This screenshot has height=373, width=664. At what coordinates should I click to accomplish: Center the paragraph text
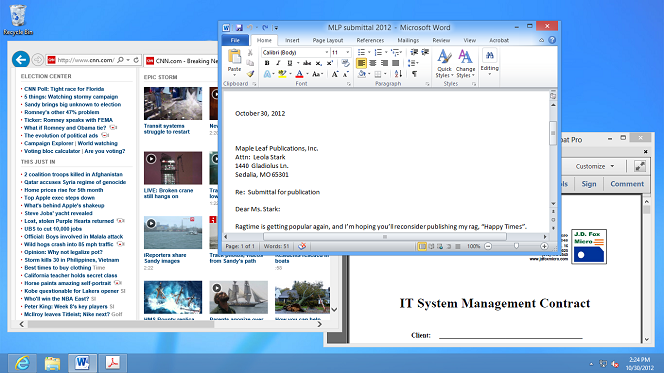[x=373, y=63]
